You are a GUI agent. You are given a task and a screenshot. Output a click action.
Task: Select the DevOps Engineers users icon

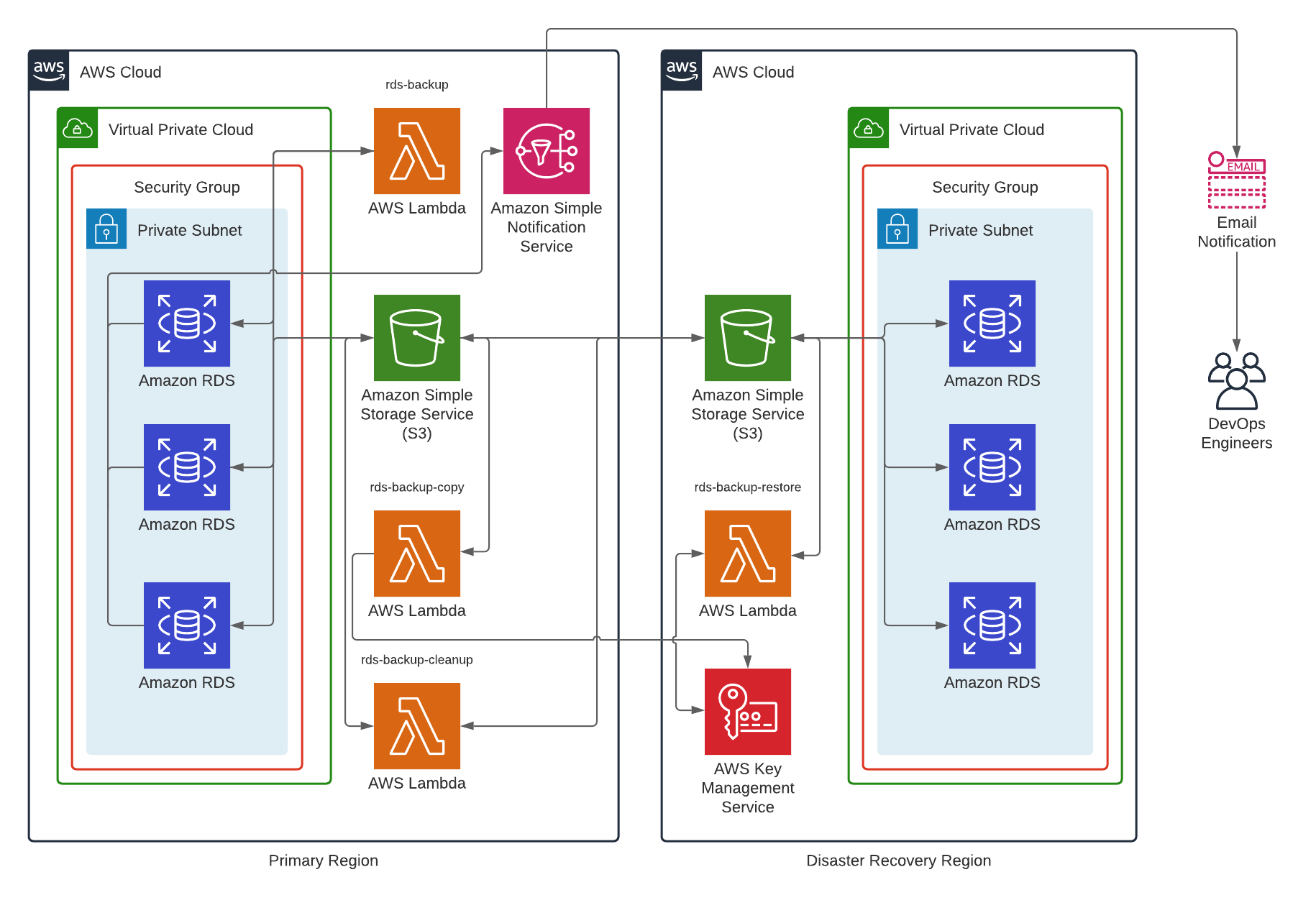[x=1237, y=381]
